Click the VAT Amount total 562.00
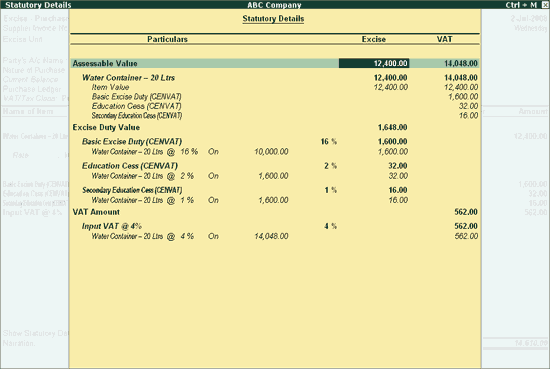Viewport: 550px width, 369px height. pyautogui.click(x=466, y=212)
